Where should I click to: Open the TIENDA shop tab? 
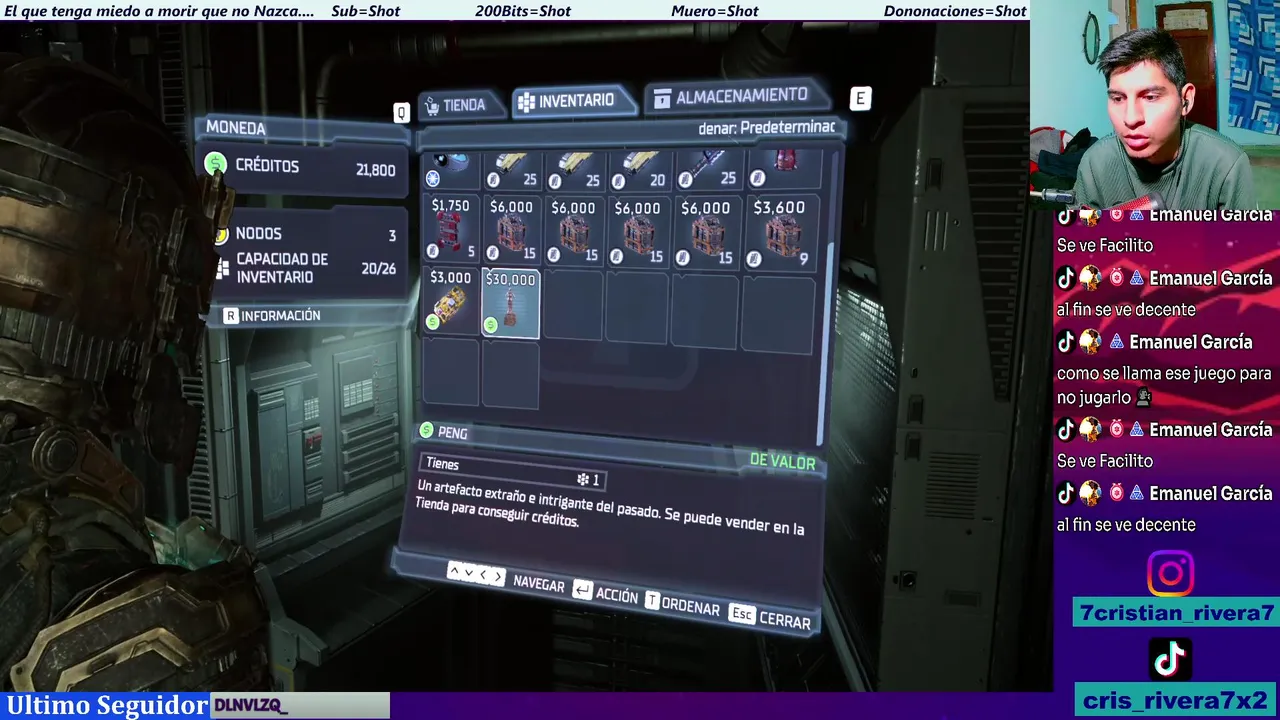455,105
